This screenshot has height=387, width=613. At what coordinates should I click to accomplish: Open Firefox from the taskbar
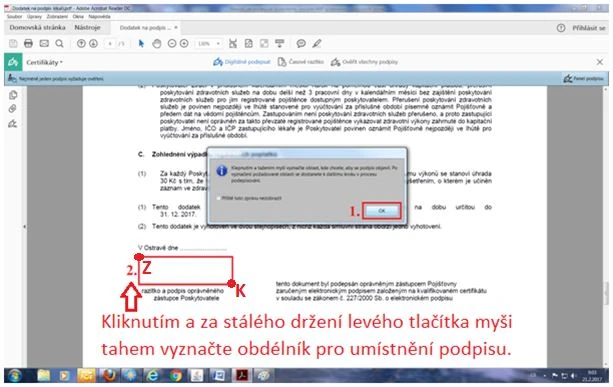tap(109, 376)
